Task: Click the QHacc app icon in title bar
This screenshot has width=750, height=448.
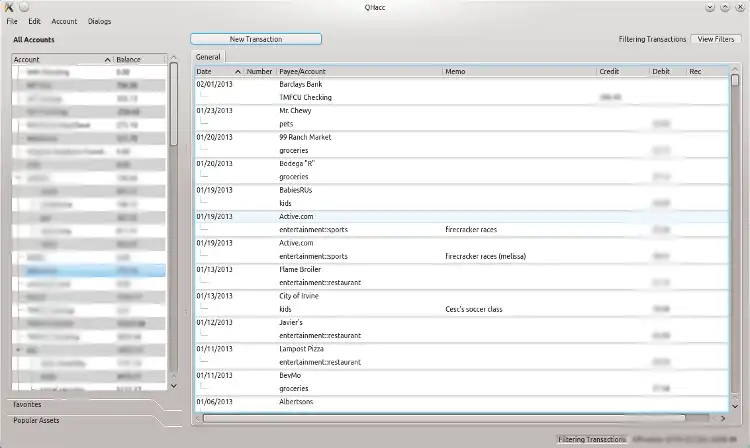Action: pyautogui.click(x=9, y=7)
